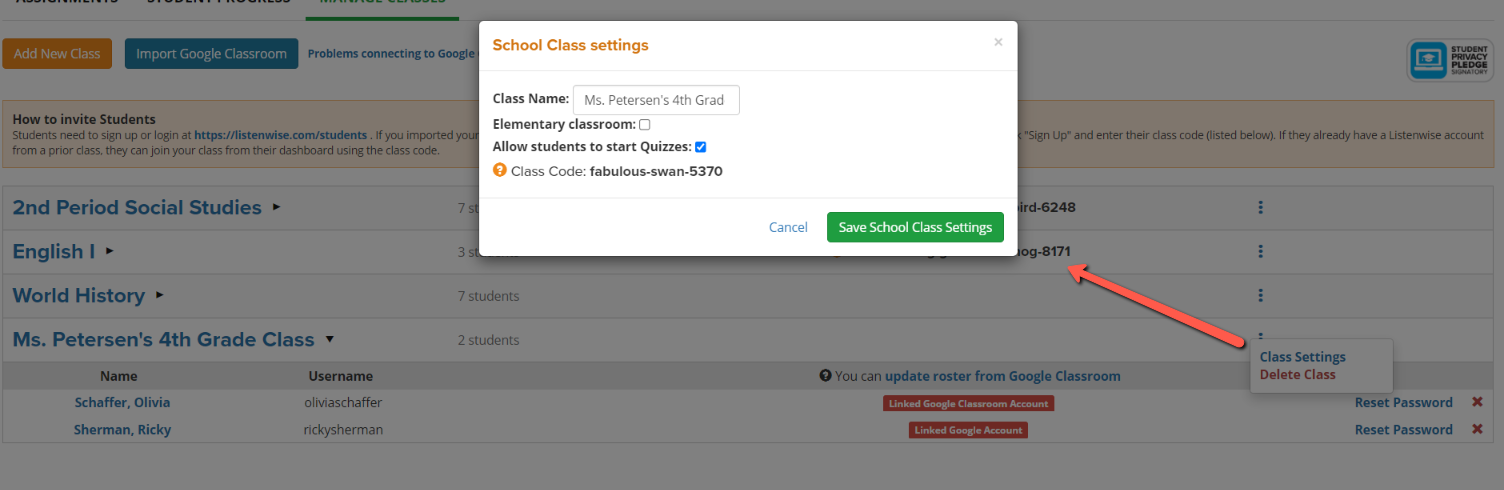Cancel the class settings dialog
This screenshot has width=1504, height=490.
click(x=788, y=227)
